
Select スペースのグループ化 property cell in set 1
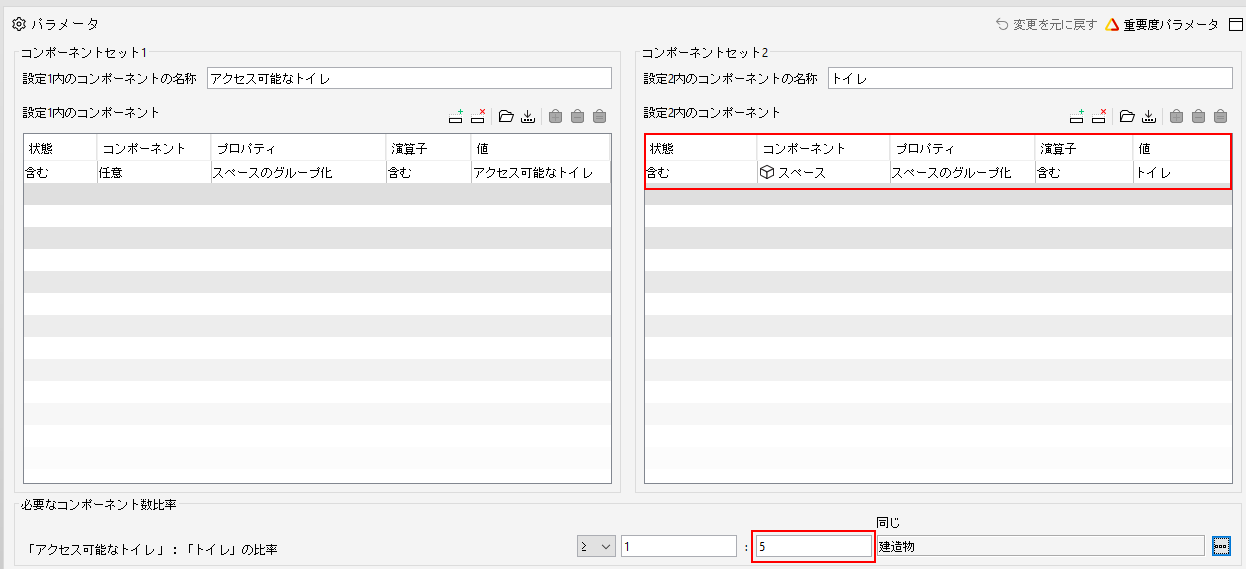(x=299, y=172)
